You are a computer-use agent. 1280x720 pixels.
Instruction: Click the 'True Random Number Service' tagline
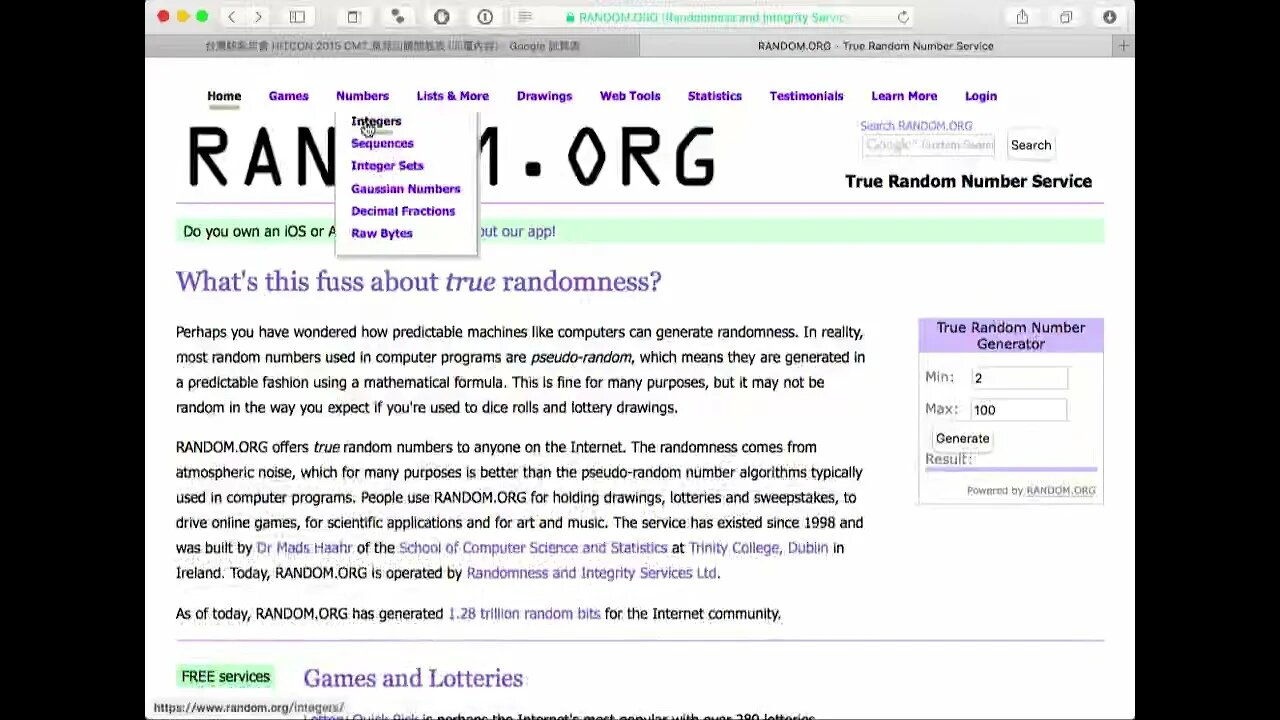coord(968,181)
